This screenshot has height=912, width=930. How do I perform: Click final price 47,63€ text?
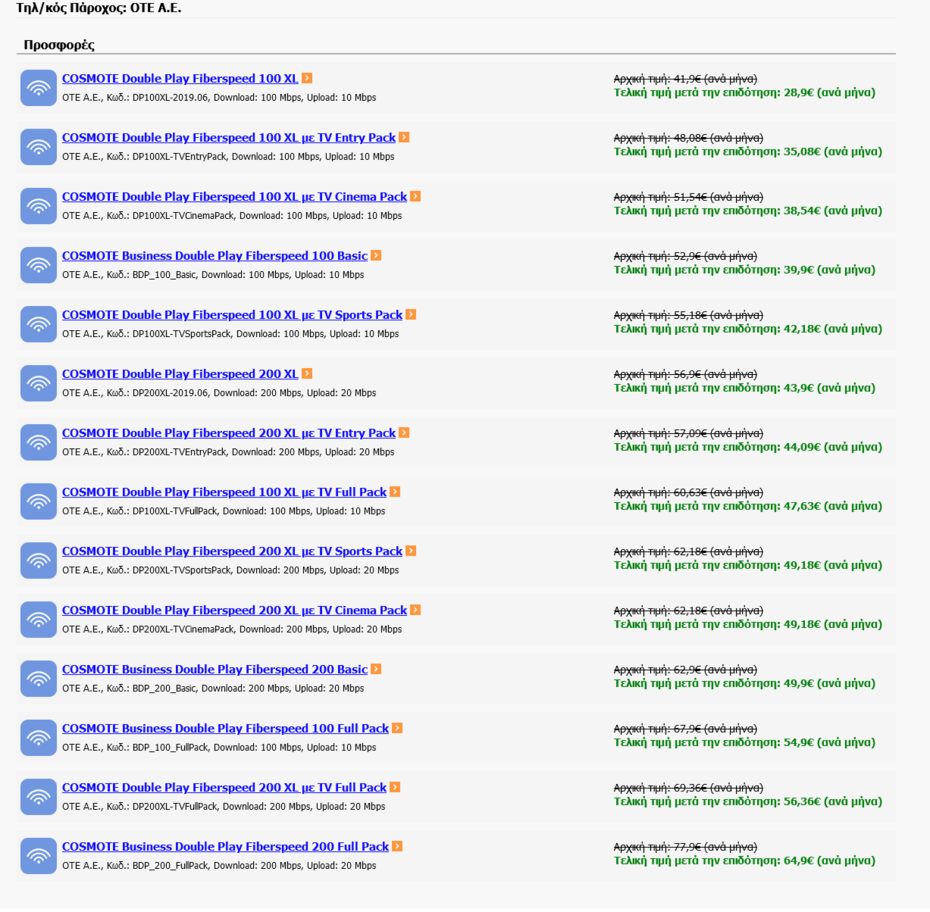(748, 506)
